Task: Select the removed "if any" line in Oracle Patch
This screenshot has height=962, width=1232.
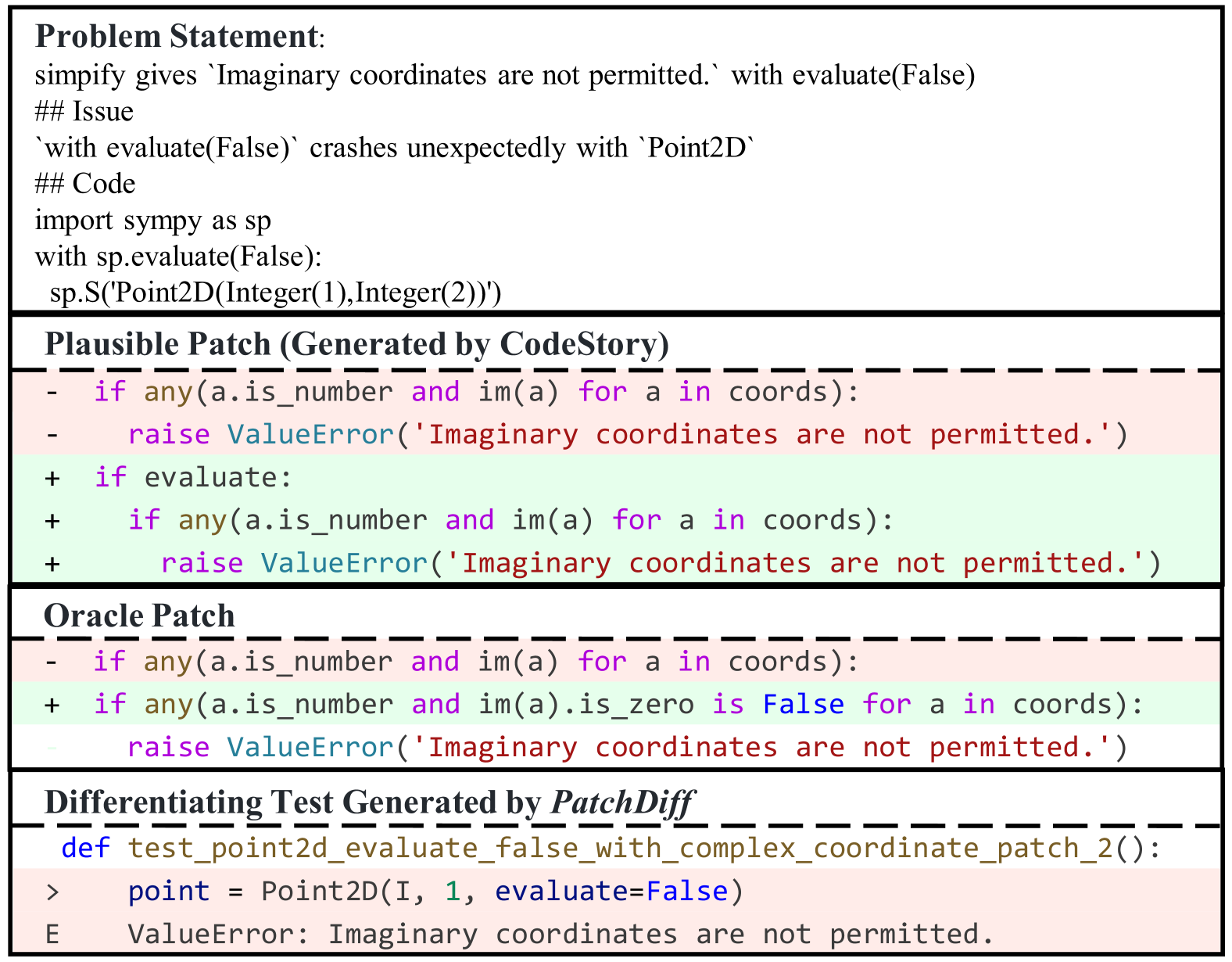Action: click(616, 662)
